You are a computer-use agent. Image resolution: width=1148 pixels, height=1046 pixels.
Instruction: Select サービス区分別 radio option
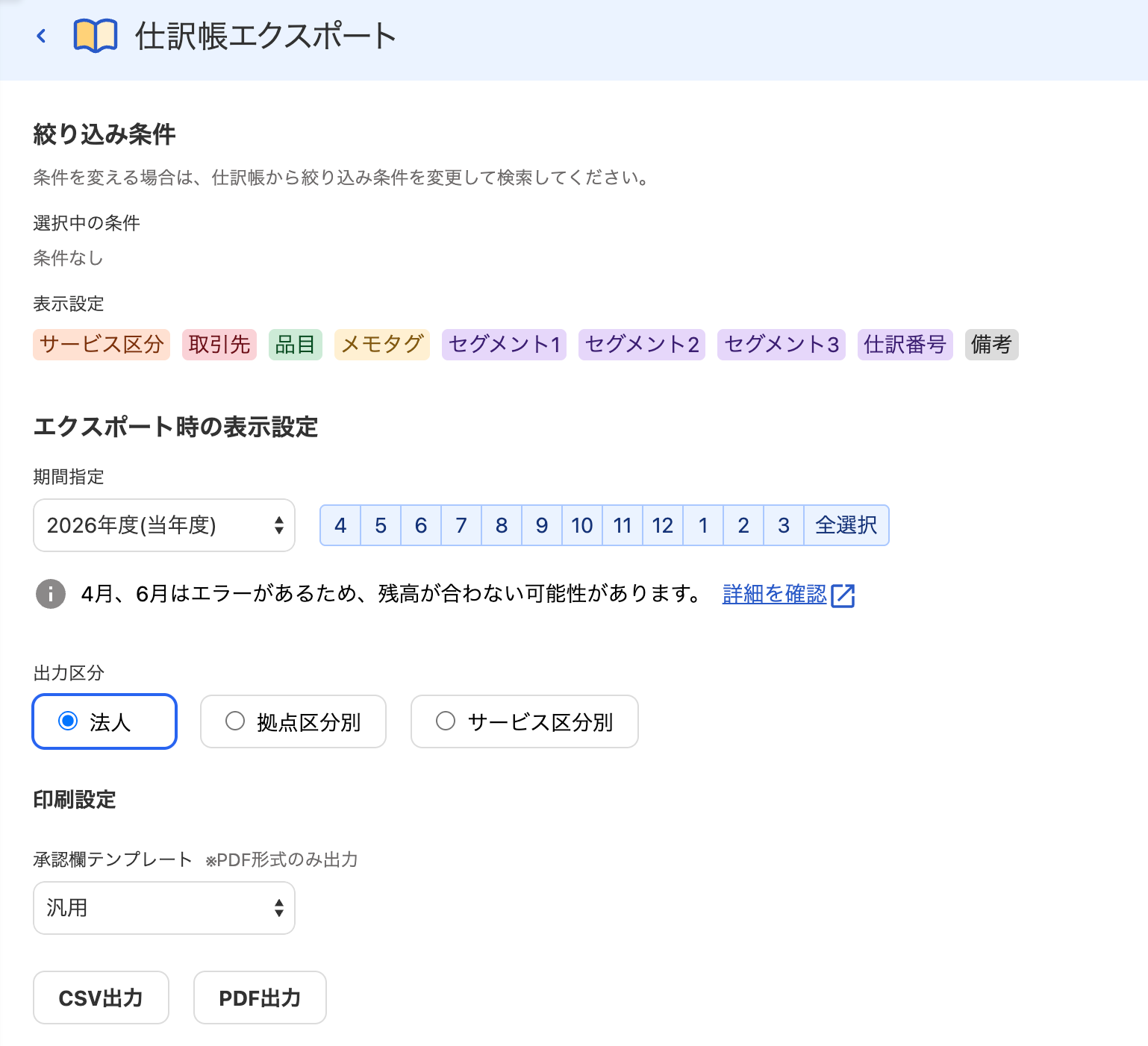click(x=525, y=721)
